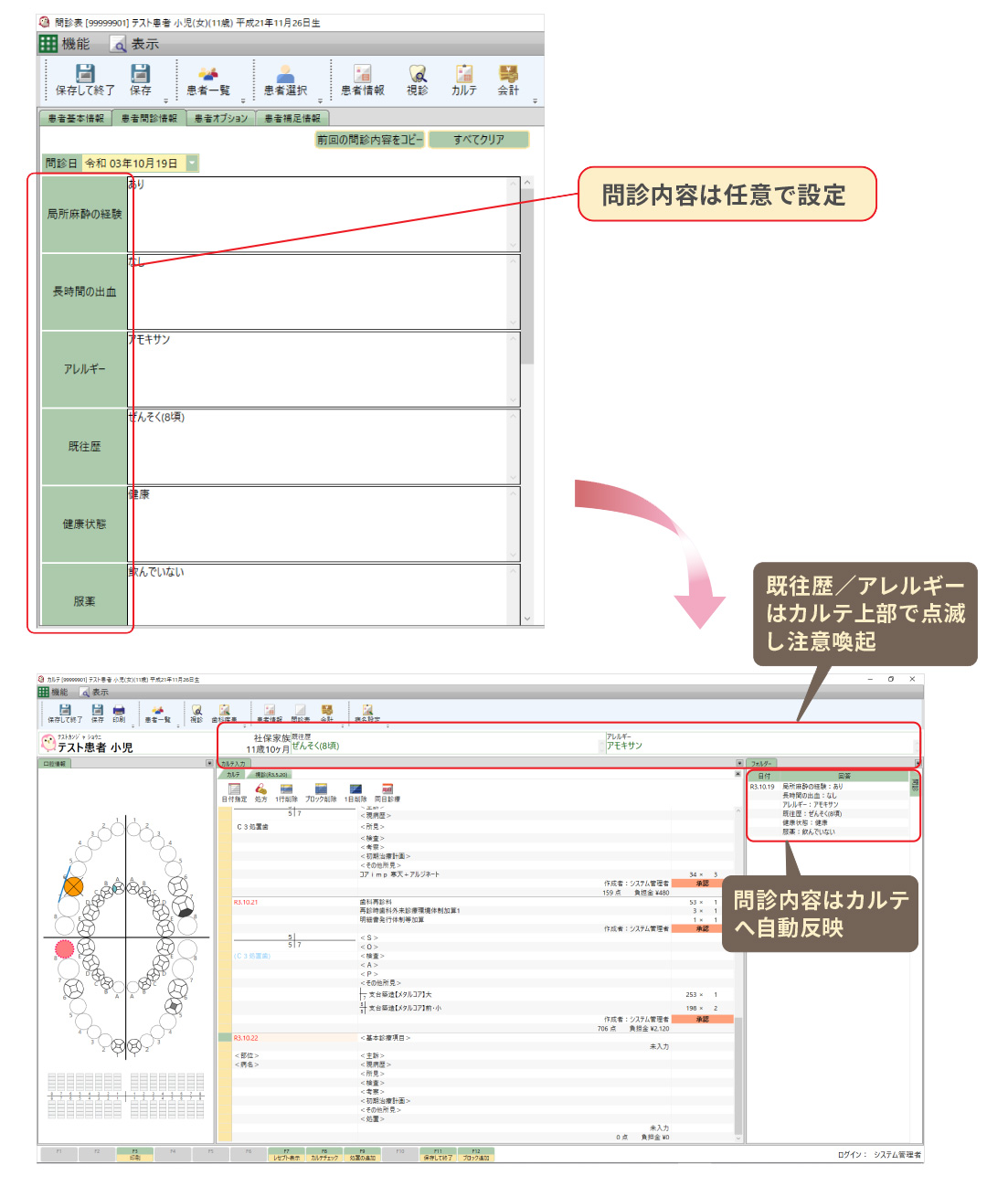Viewport: 1008px width, 1186px height.
Task: Open the 機能 menu in the 問診表 window
Action: click(65, 44)
